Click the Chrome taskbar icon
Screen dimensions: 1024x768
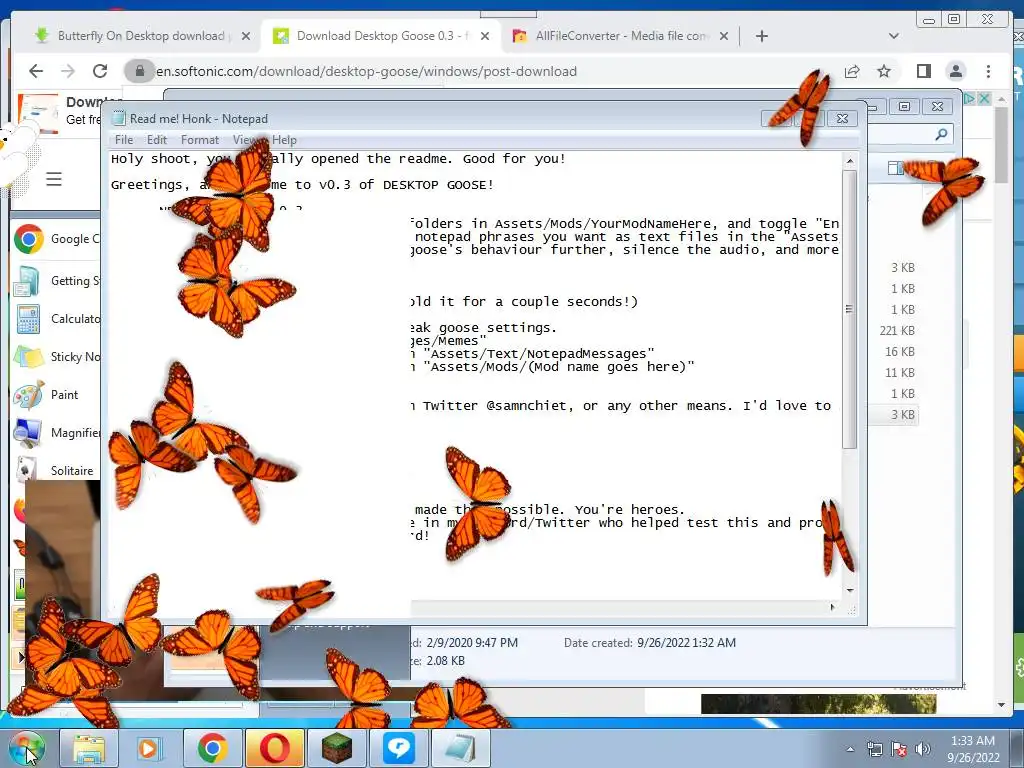pyautogui.click(x=212, y=748)
